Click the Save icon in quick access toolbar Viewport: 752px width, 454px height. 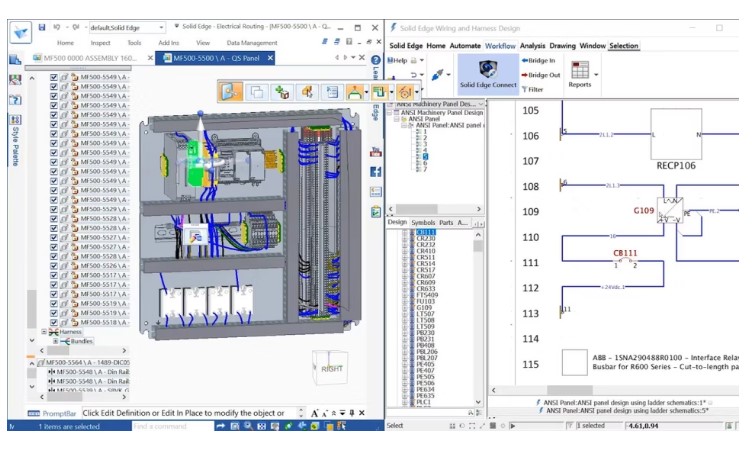pos(42,27)
